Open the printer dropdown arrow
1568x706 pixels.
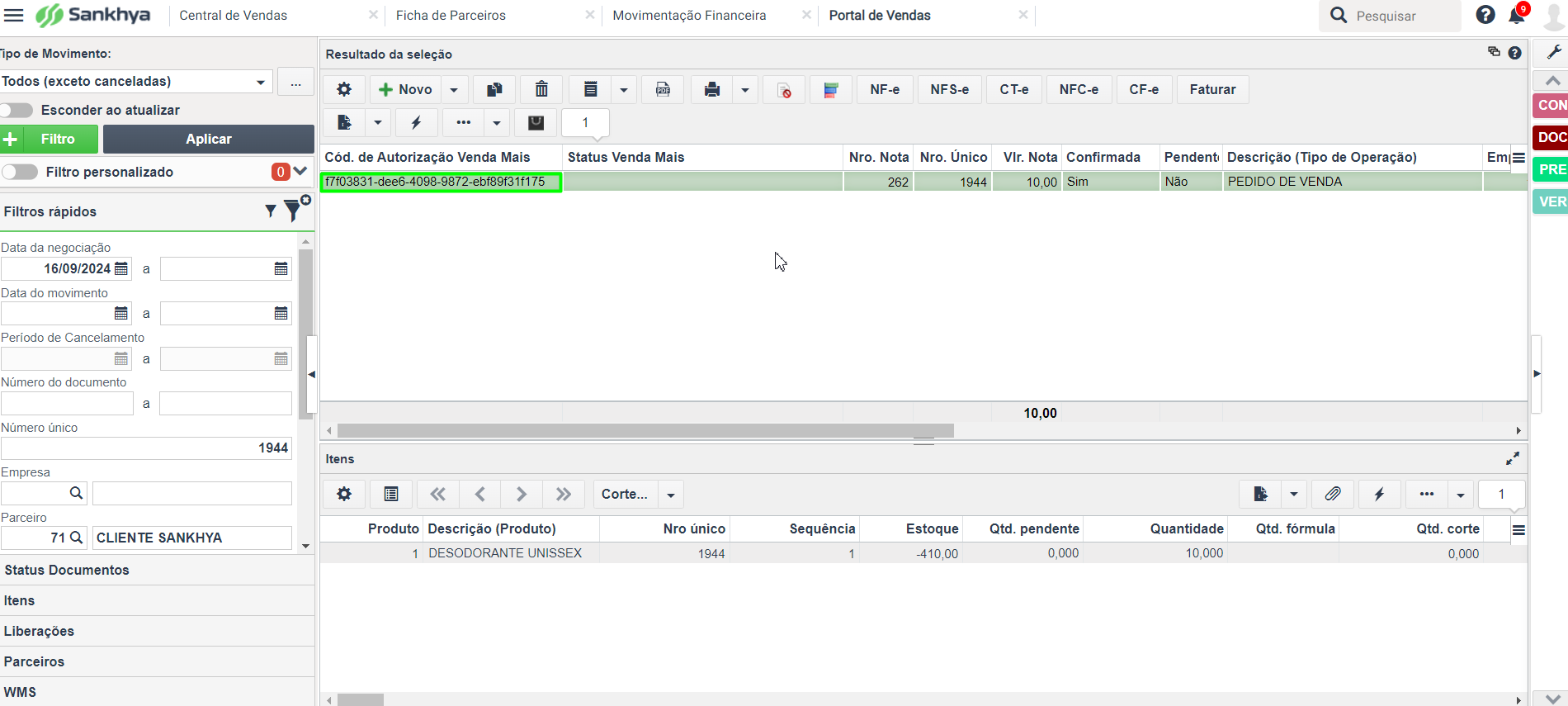(x=745, y=89)
